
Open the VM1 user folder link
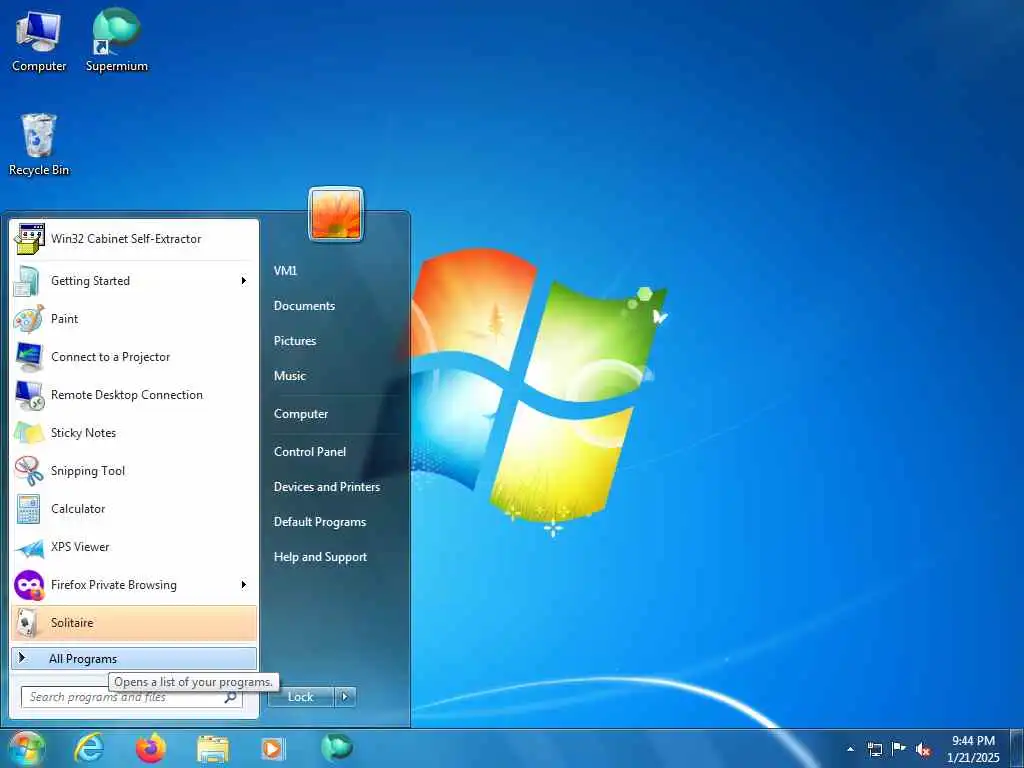point(285,270)
